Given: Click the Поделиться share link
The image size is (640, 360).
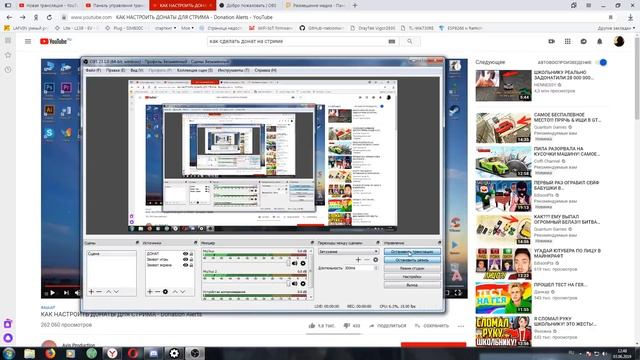Looking at the screenshot, I should click(388, 326).
